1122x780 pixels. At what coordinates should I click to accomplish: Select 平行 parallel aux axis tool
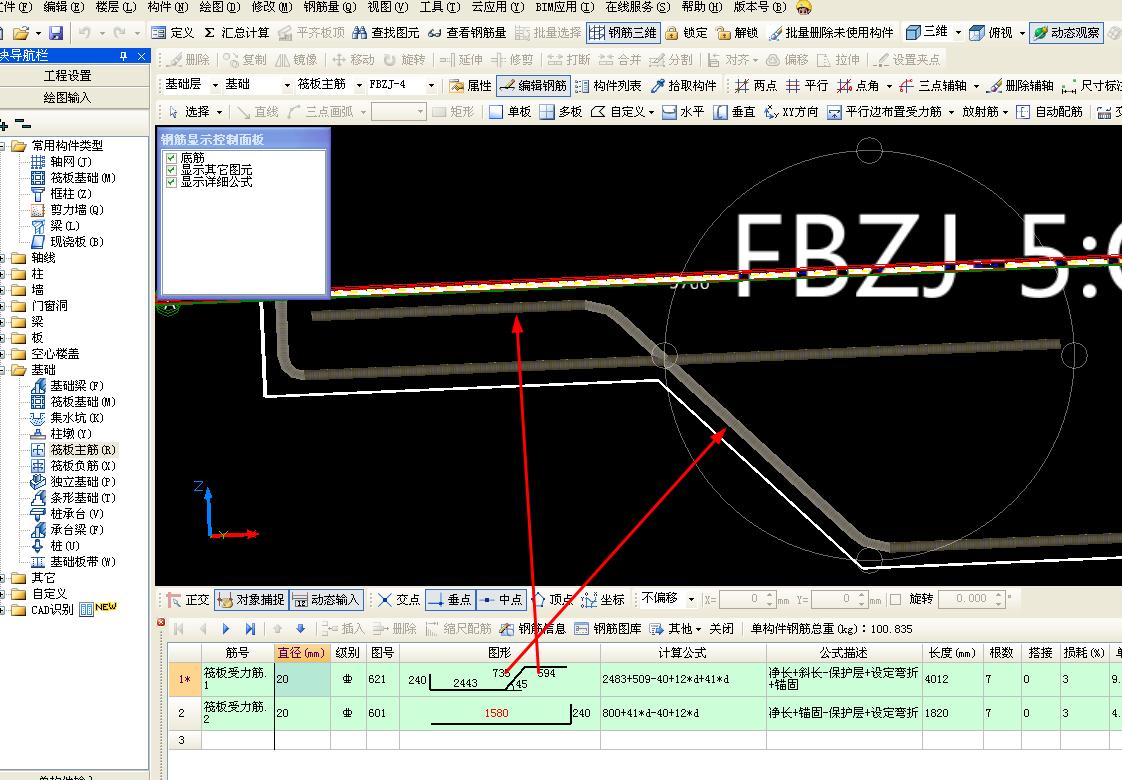tap(806, 86)
